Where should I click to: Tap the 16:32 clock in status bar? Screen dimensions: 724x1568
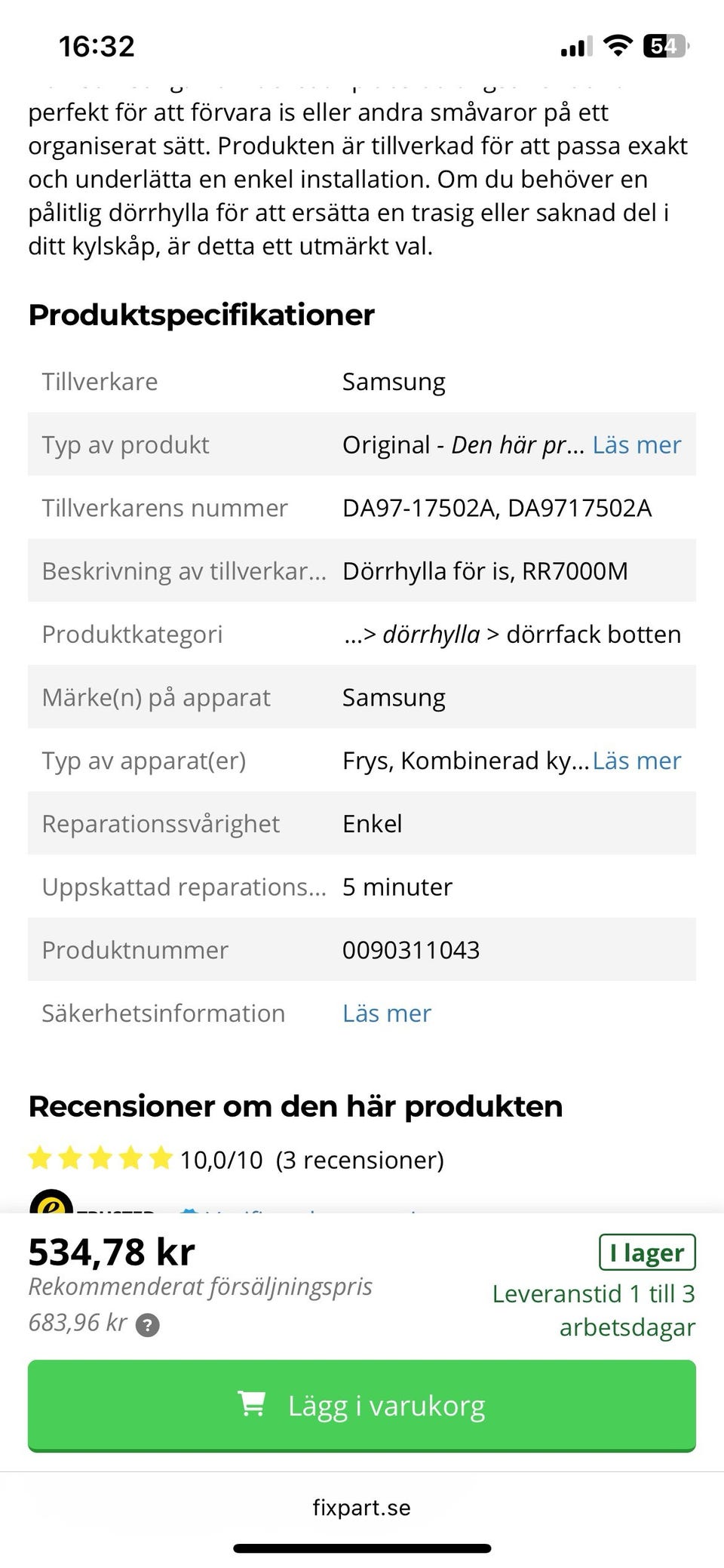click(x=97, y=46)
